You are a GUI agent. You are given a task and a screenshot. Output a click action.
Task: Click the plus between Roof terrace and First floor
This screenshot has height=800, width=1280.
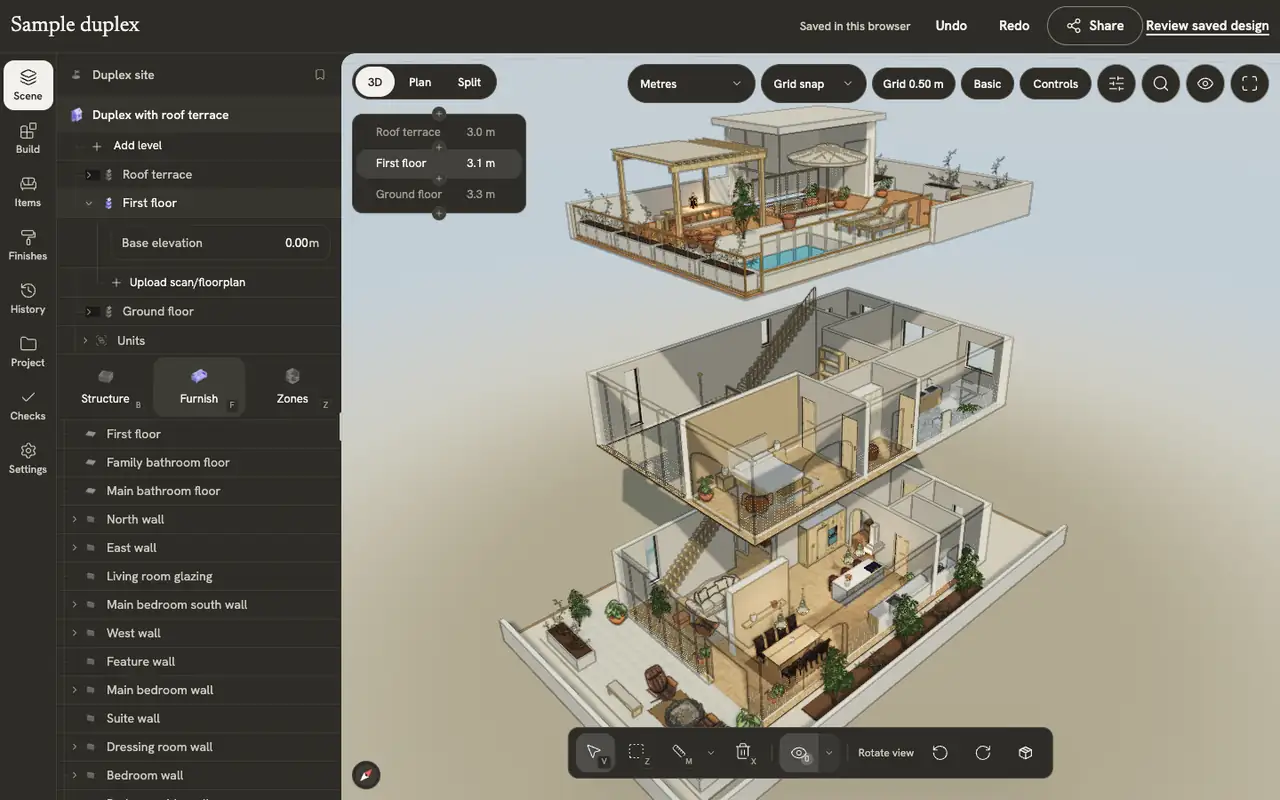tap(438, 147)
